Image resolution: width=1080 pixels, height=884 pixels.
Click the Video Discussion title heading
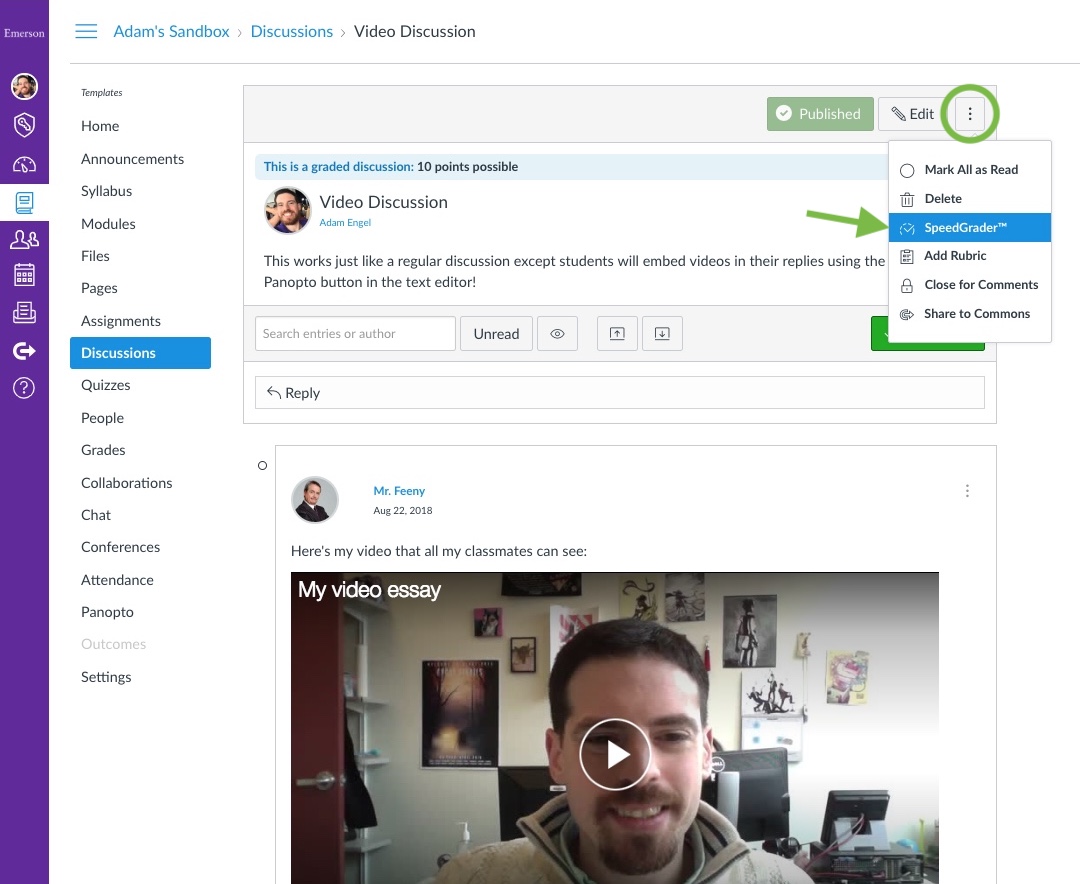pos(384,202)
